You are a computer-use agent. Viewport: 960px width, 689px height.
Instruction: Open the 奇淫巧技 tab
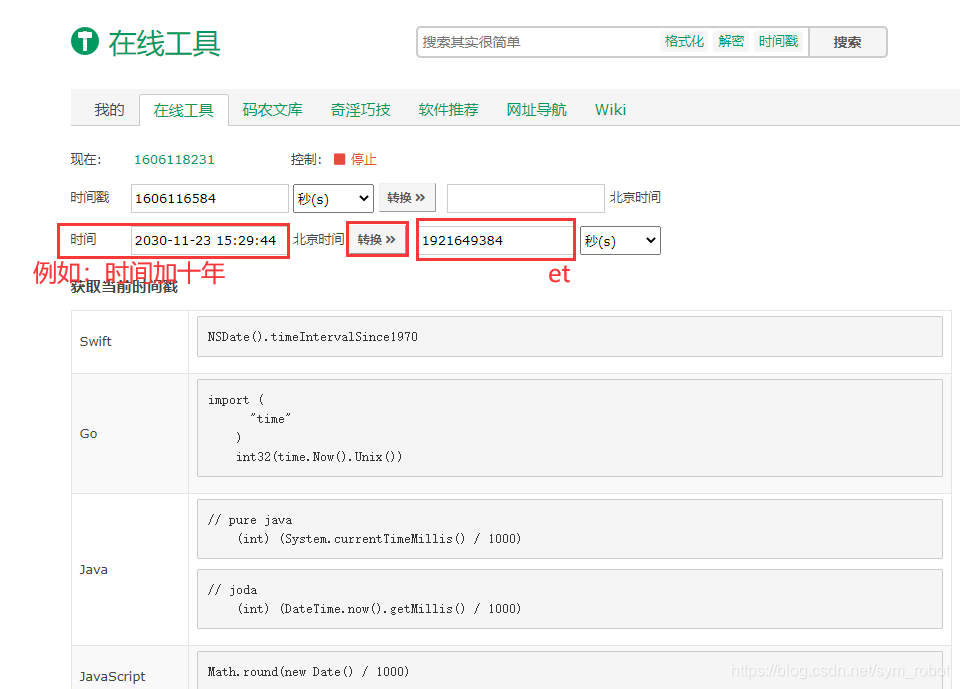(360, 110)
